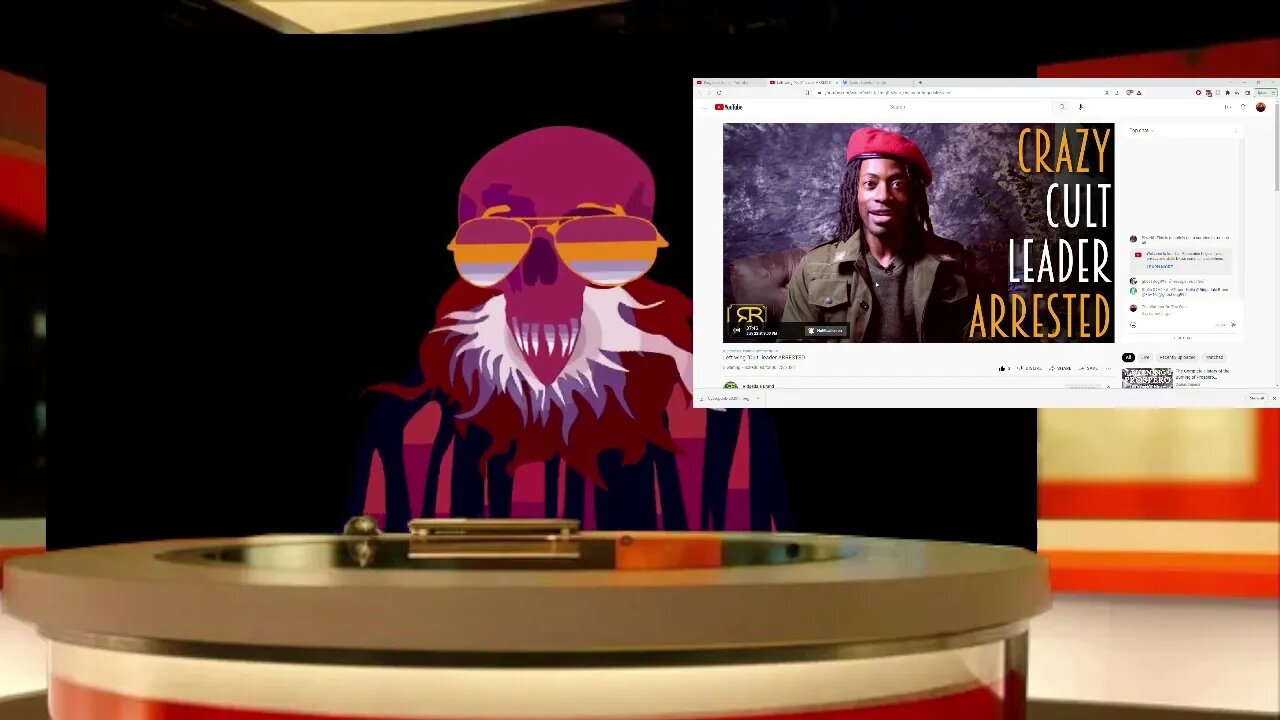Open the account avatar menu
The image size is (1280, 720).
[x=1260, y=107]
